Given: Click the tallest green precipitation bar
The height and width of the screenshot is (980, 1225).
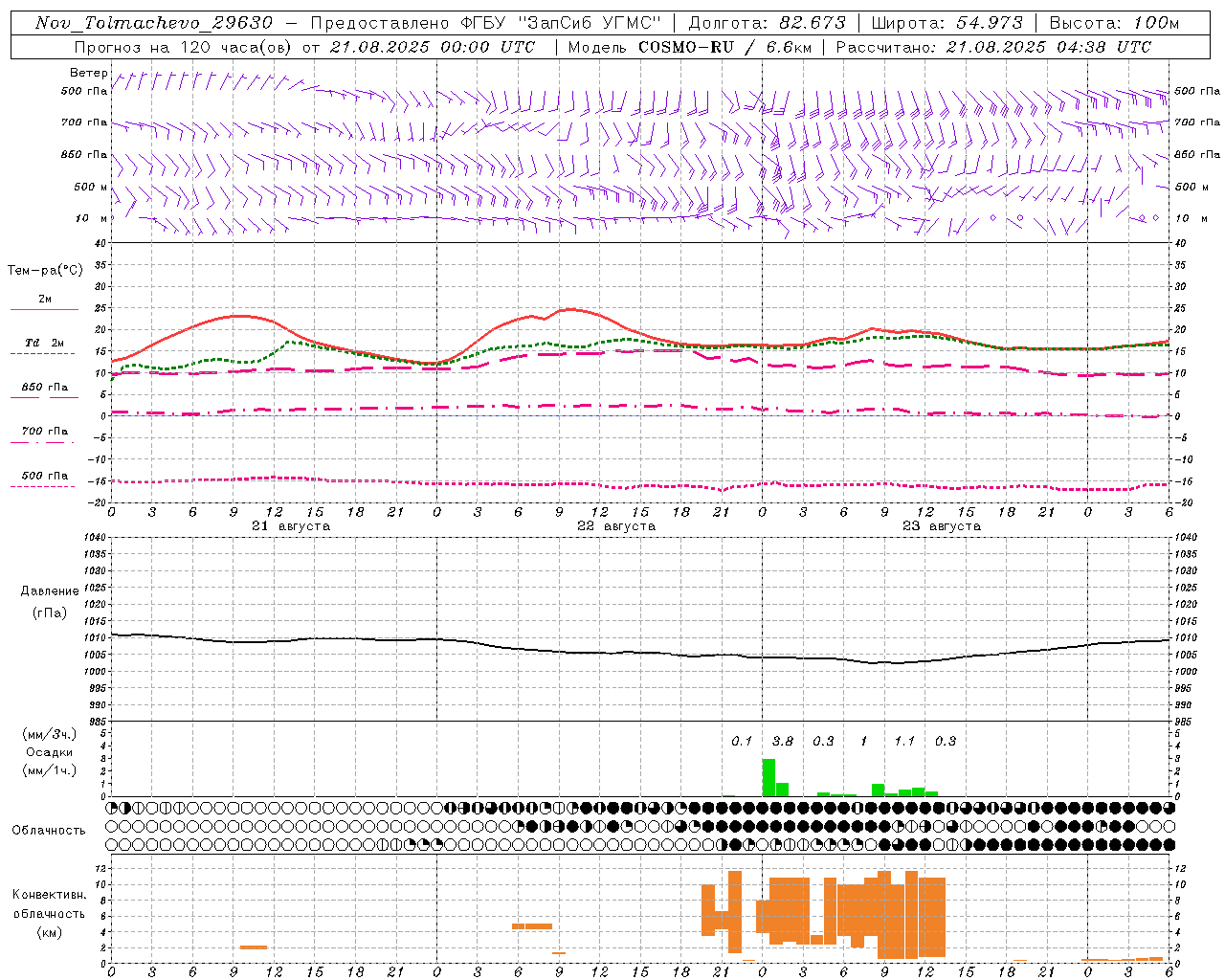Looking at the screenshot, I should pyautogui.click(x=768, y=777).
